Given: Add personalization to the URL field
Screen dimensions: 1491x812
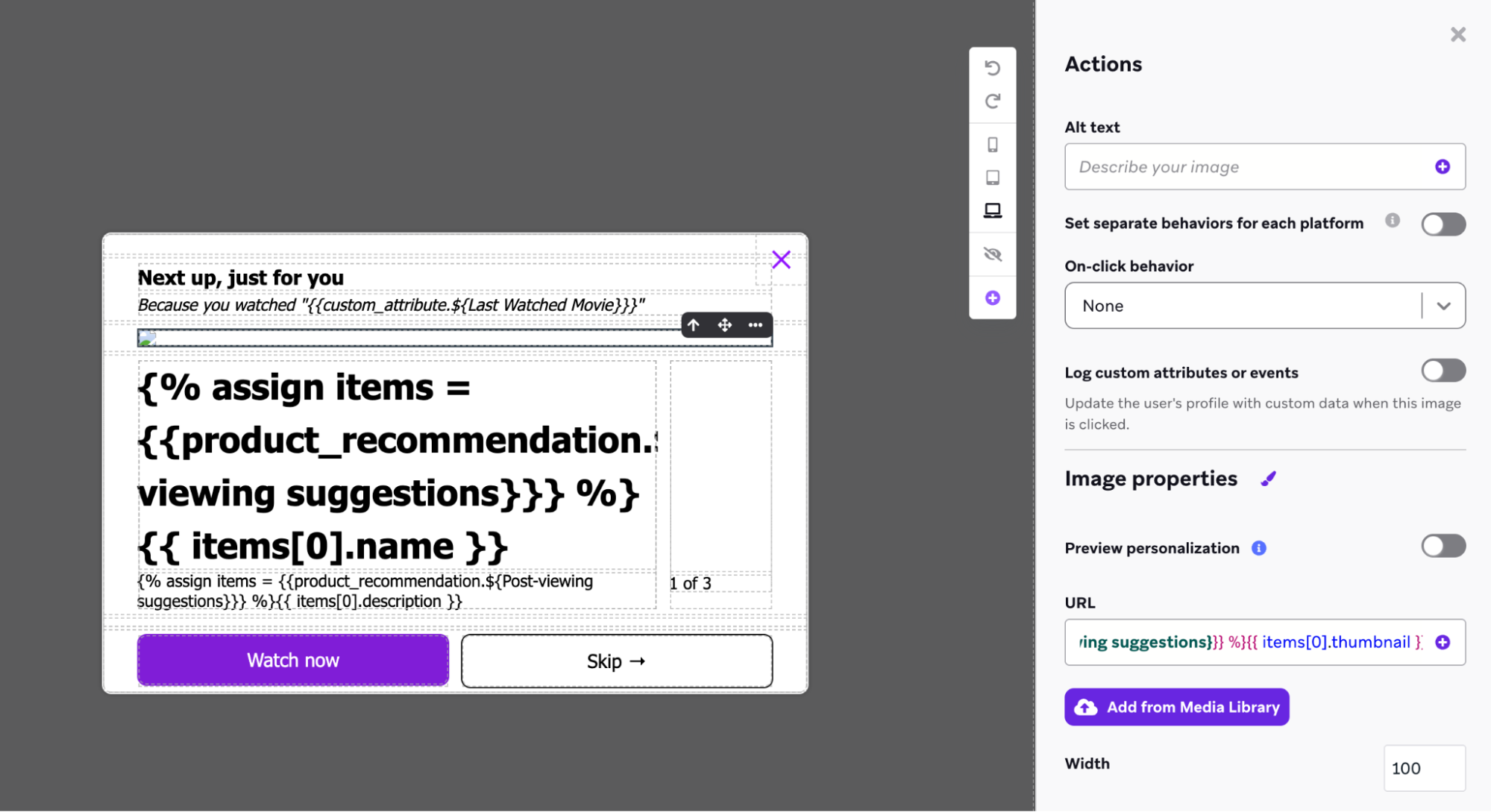Looking at the screenshot, I should [x=1443, y=642].
